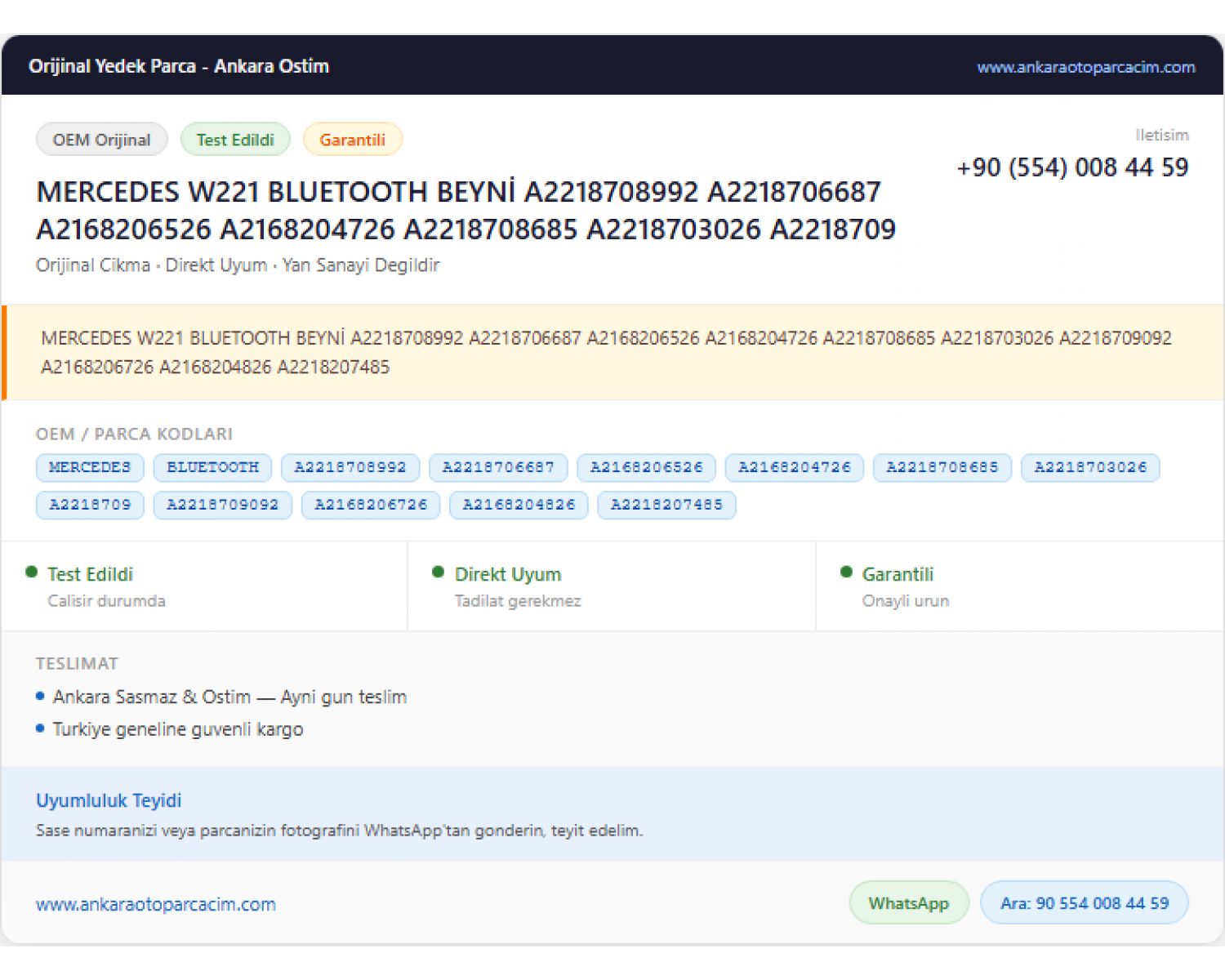This screenshot has width=1225, height=980.
Task: Click the green dot beside Direkt Uyum
Action: coord(438,572)
